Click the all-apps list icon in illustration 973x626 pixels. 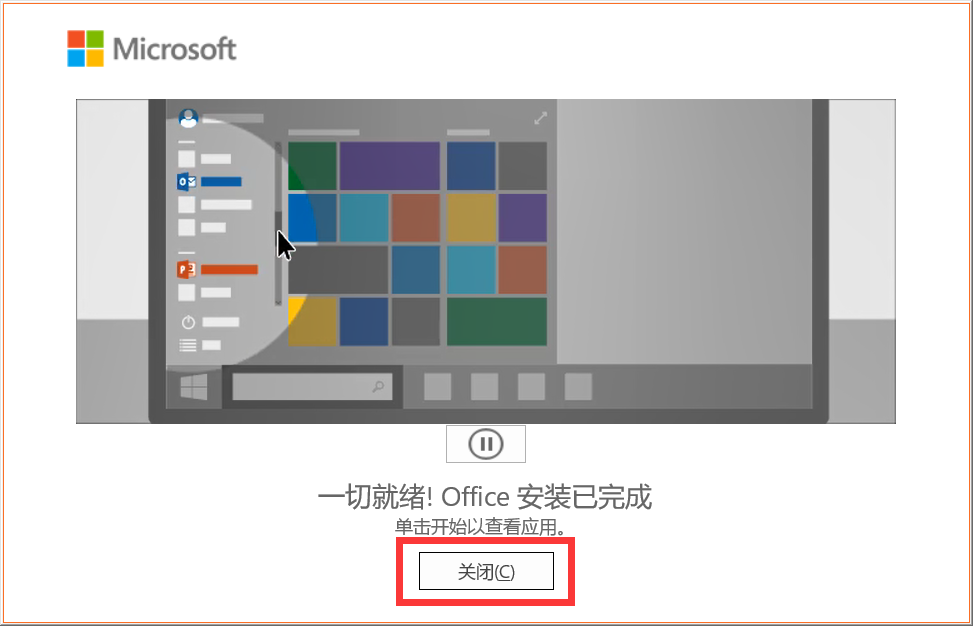coord(188,345)
